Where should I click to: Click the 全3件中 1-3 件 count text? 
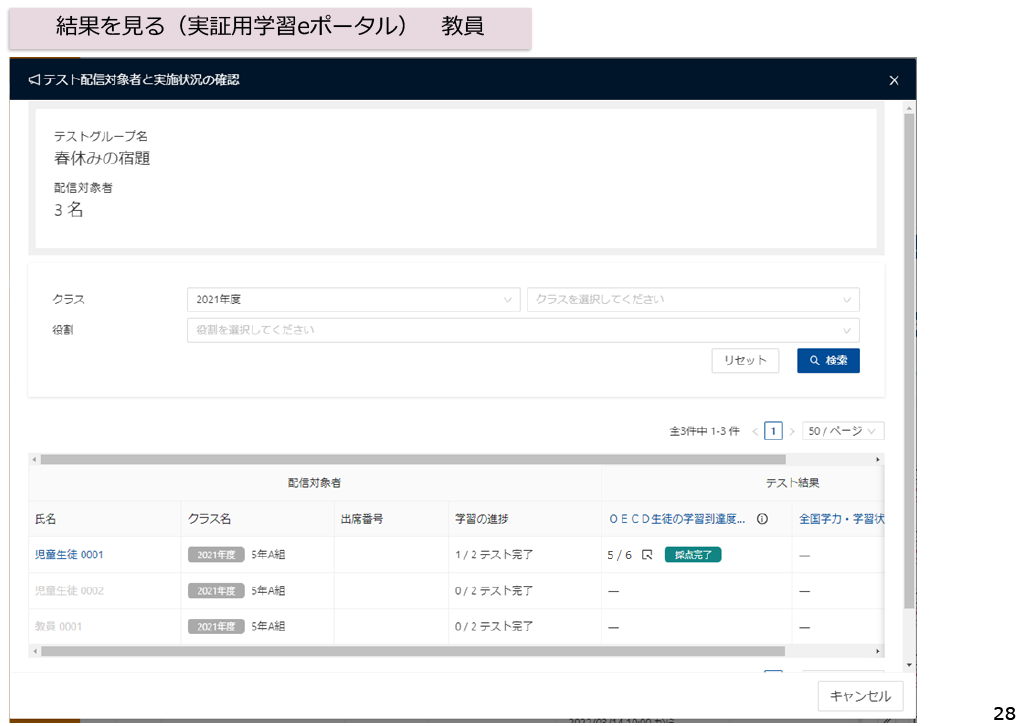(704, 432)
